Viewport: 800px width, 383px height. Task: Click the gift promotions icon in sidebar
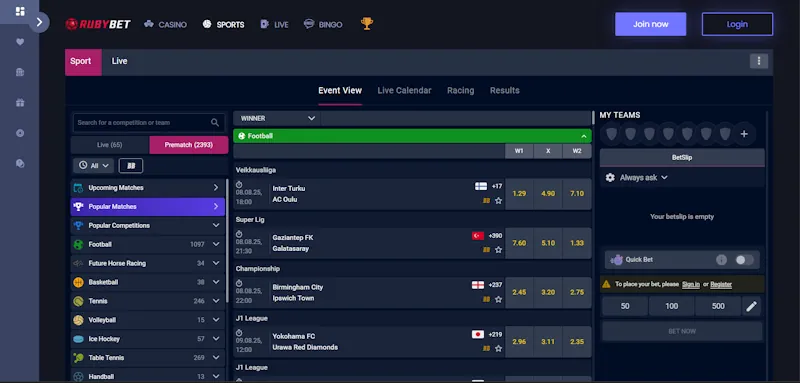[20, 103]
